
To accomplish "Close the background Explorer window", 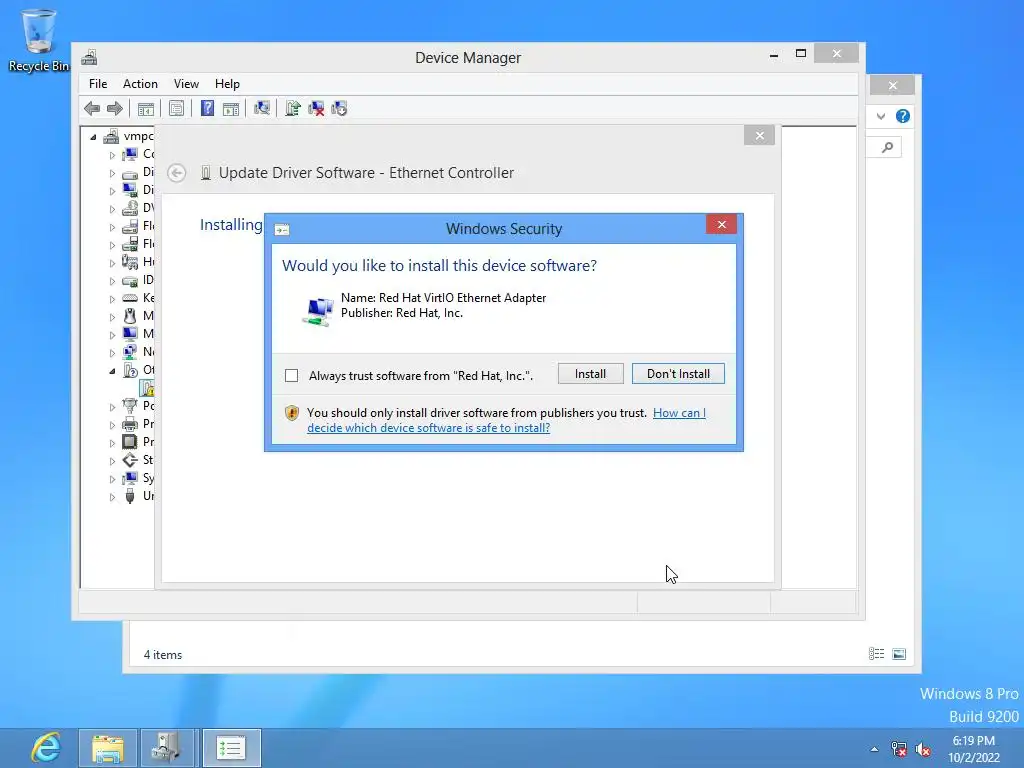I will tap(893, 86).
